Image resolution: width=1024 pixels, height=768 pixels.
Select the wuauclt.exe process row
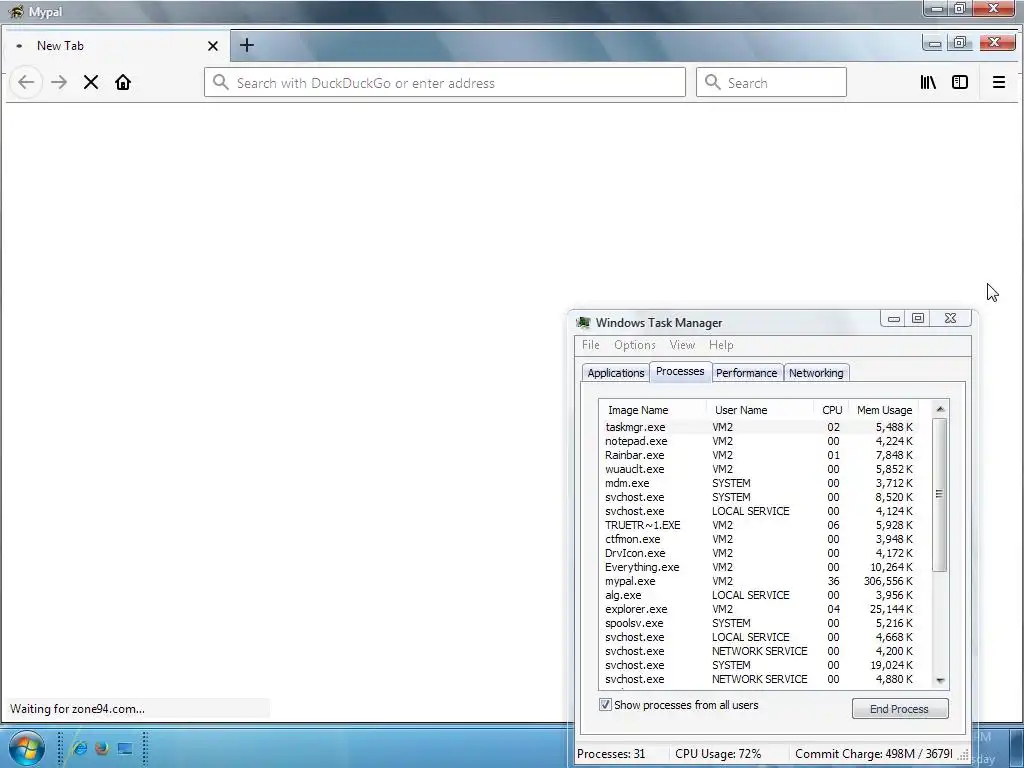click(x=759, y=469)
